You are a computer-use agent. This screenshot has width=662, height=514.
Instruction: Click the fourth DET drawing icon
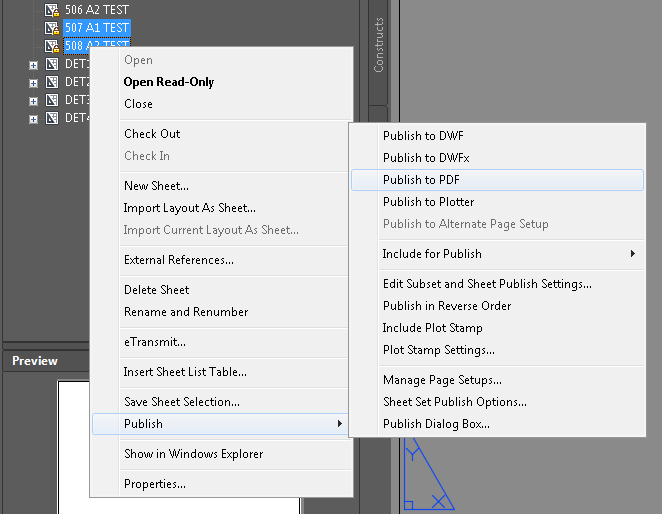pos(52,118)
